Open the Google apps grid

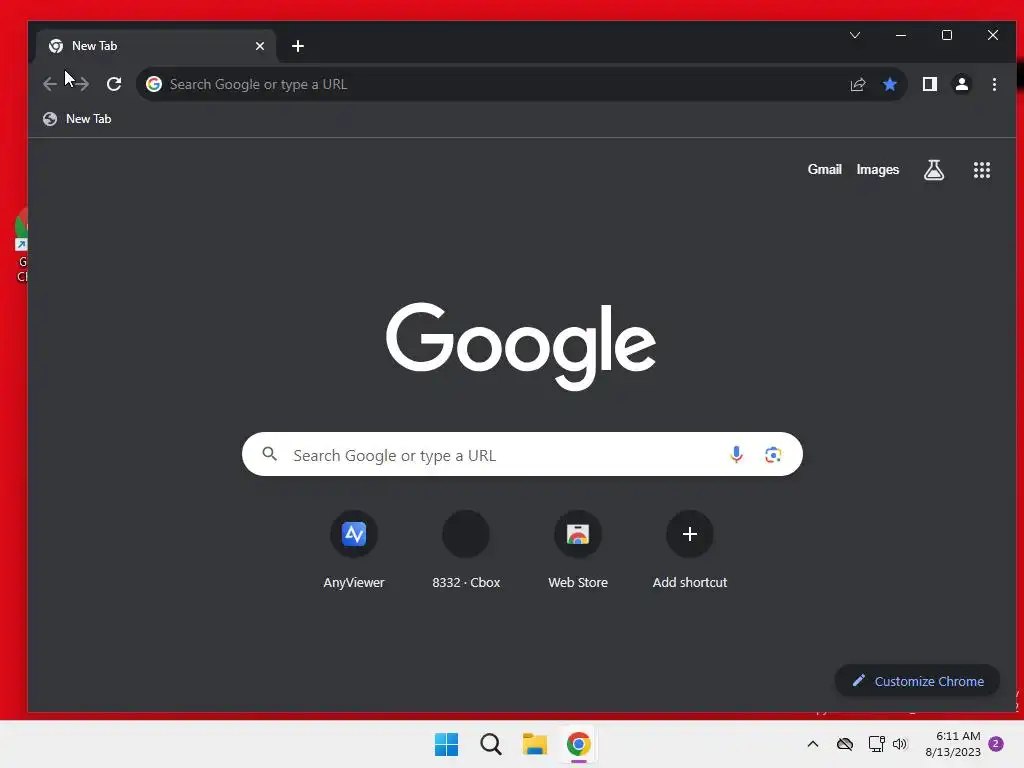[x=982, y=170]
